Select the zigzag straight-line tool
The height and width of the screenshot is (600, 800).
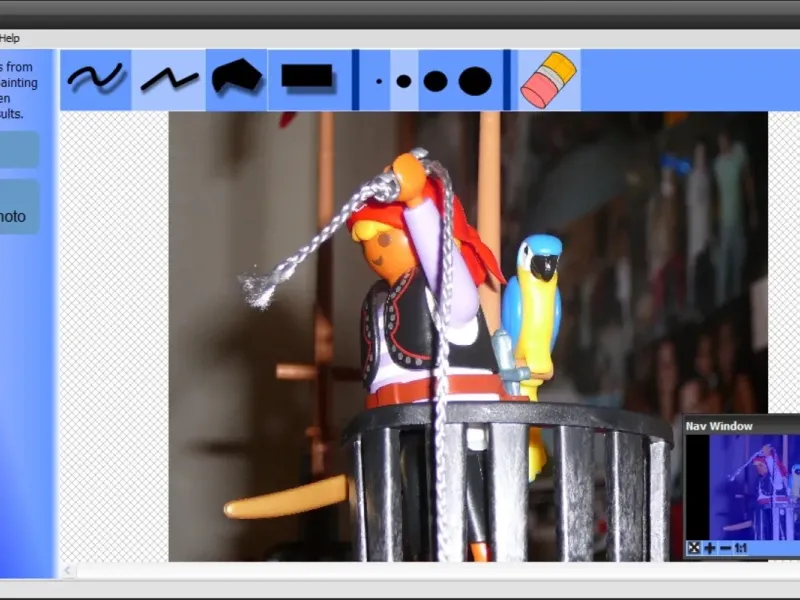point(169,80)
